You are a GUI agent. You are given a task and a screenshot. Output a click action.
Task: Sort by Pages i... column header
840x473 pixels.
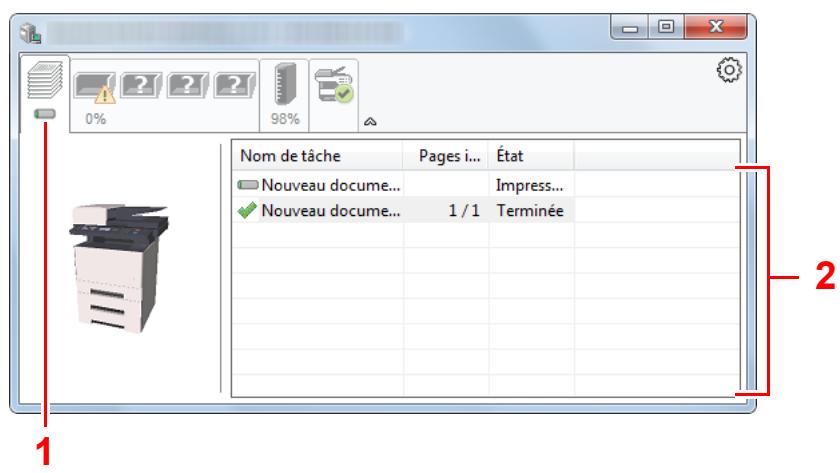coord(446,156)
